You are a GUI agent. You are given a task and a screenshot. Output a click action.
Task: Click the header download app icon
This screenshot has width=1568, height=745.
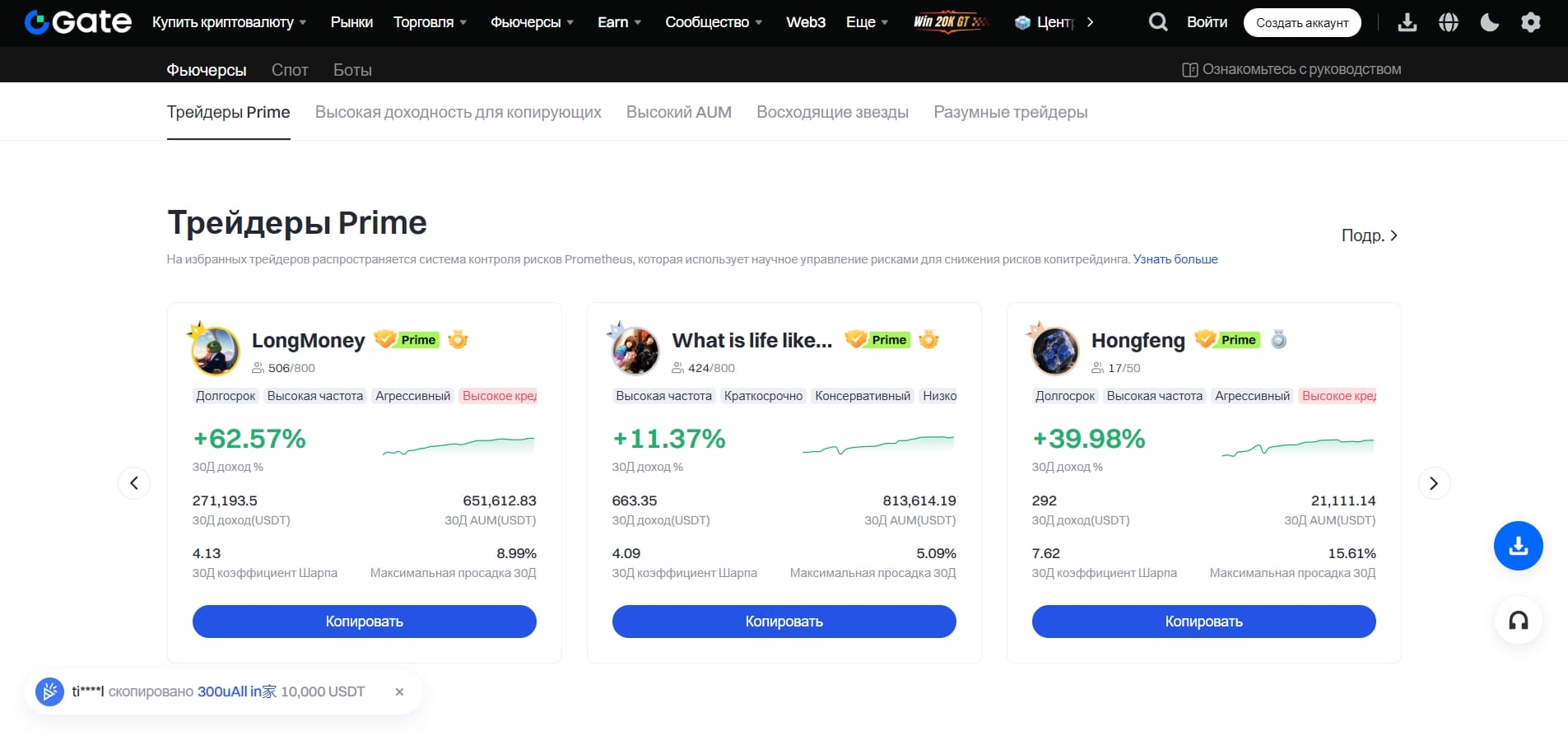1407,22
